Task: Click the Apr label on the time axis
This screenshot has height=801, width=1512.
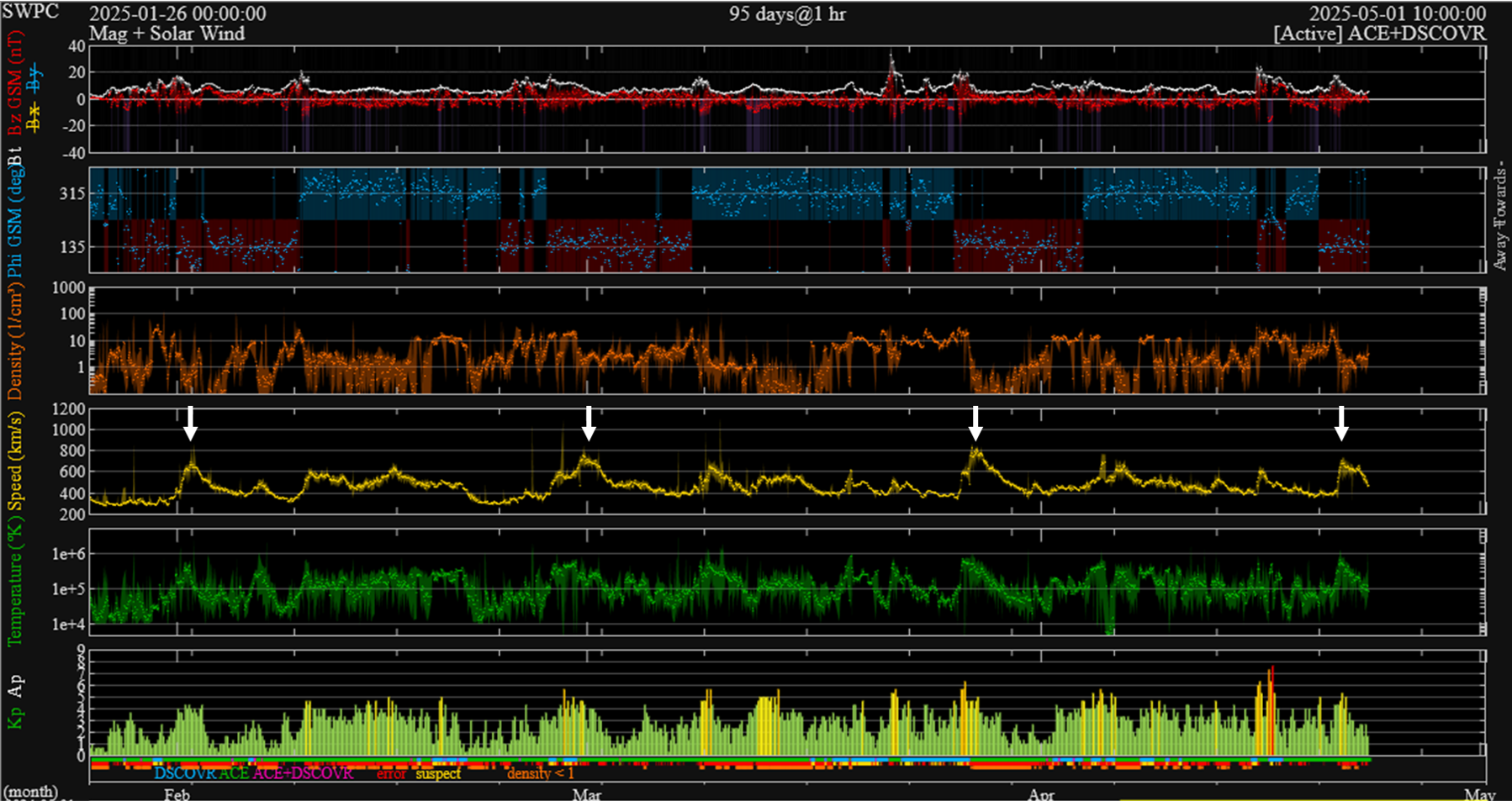Action: (1041, 793)
